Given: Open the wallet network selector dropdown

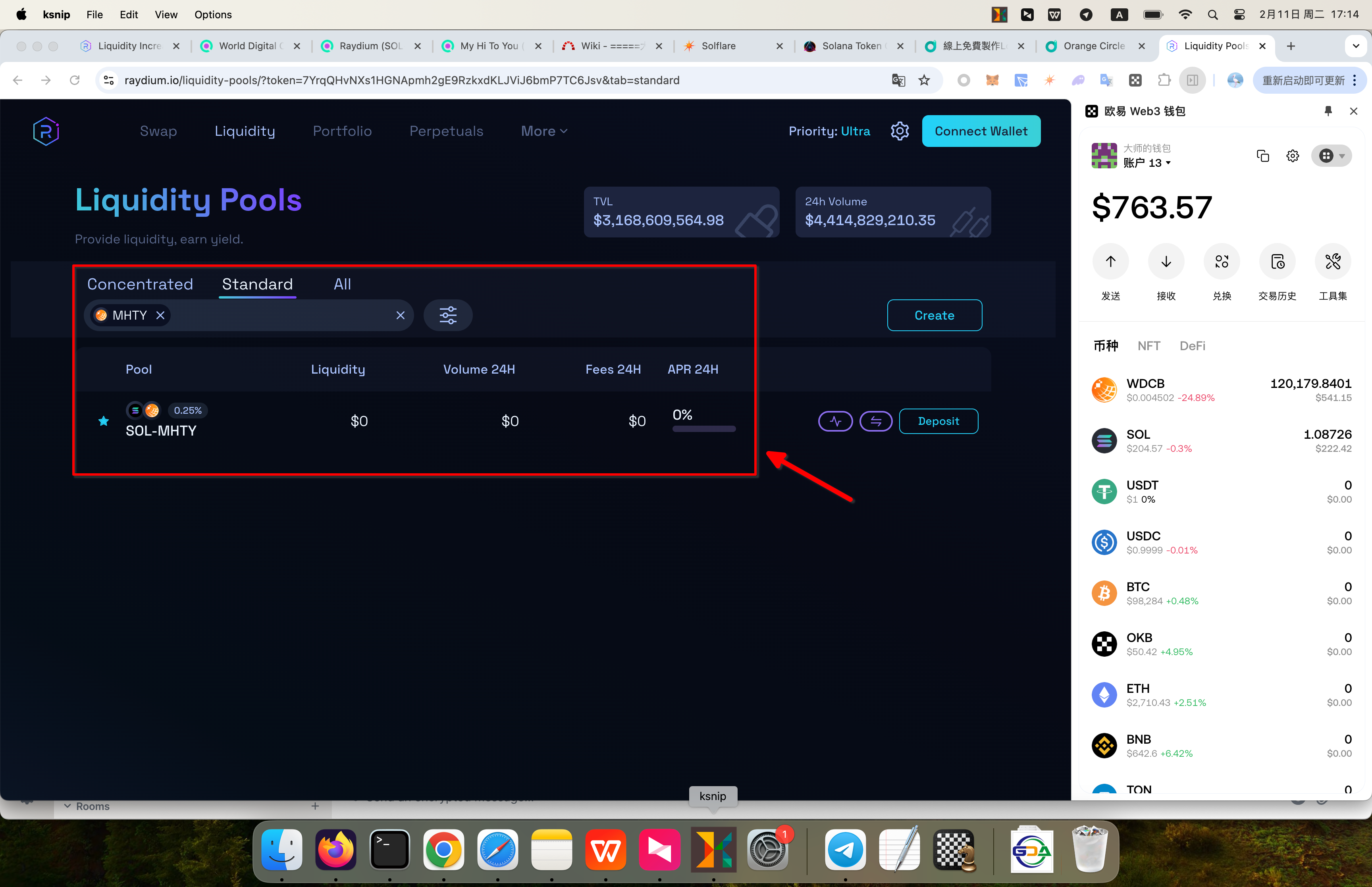Looking at the screenshot, I should pyautogui.click(x=1331, y=156).
